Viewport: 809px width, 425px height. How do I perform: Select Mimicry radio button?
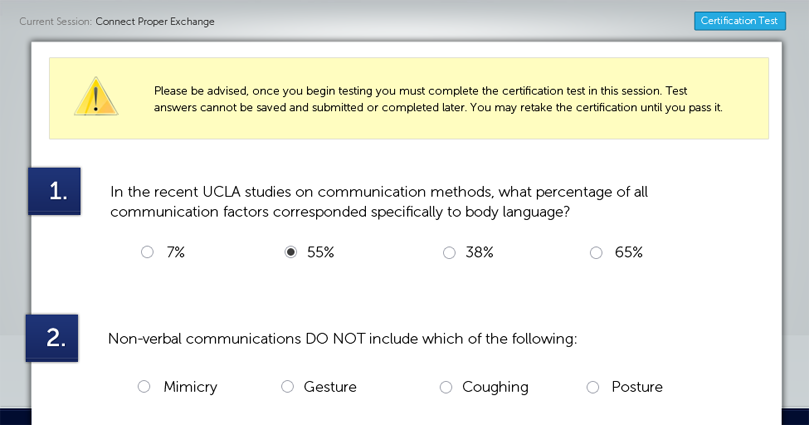[144, 387]
